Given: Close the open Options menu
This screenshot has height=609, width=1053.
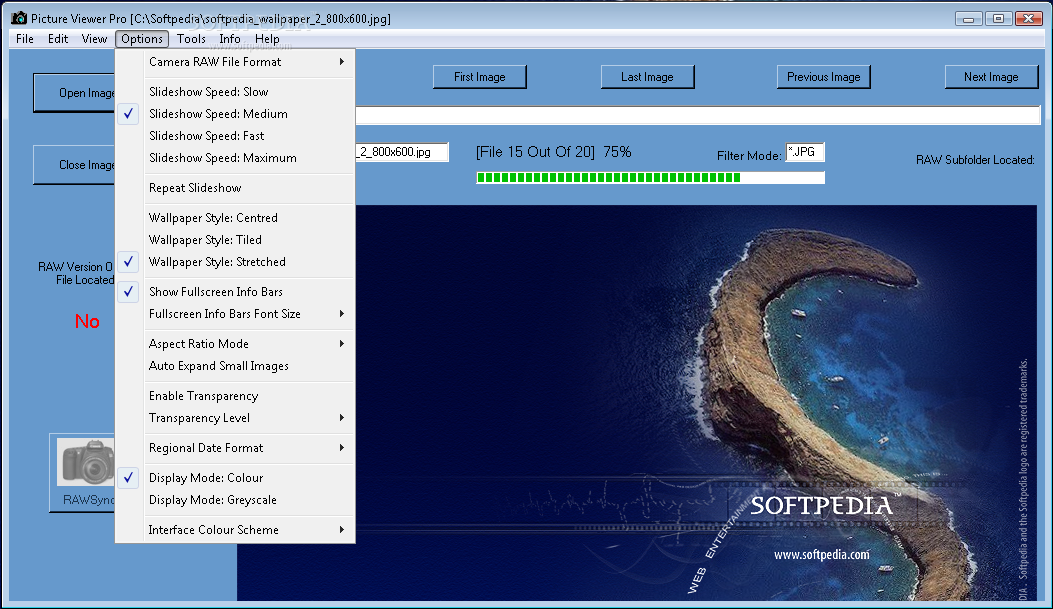Looking at the screenshot, I should click(x=142, y=39).
